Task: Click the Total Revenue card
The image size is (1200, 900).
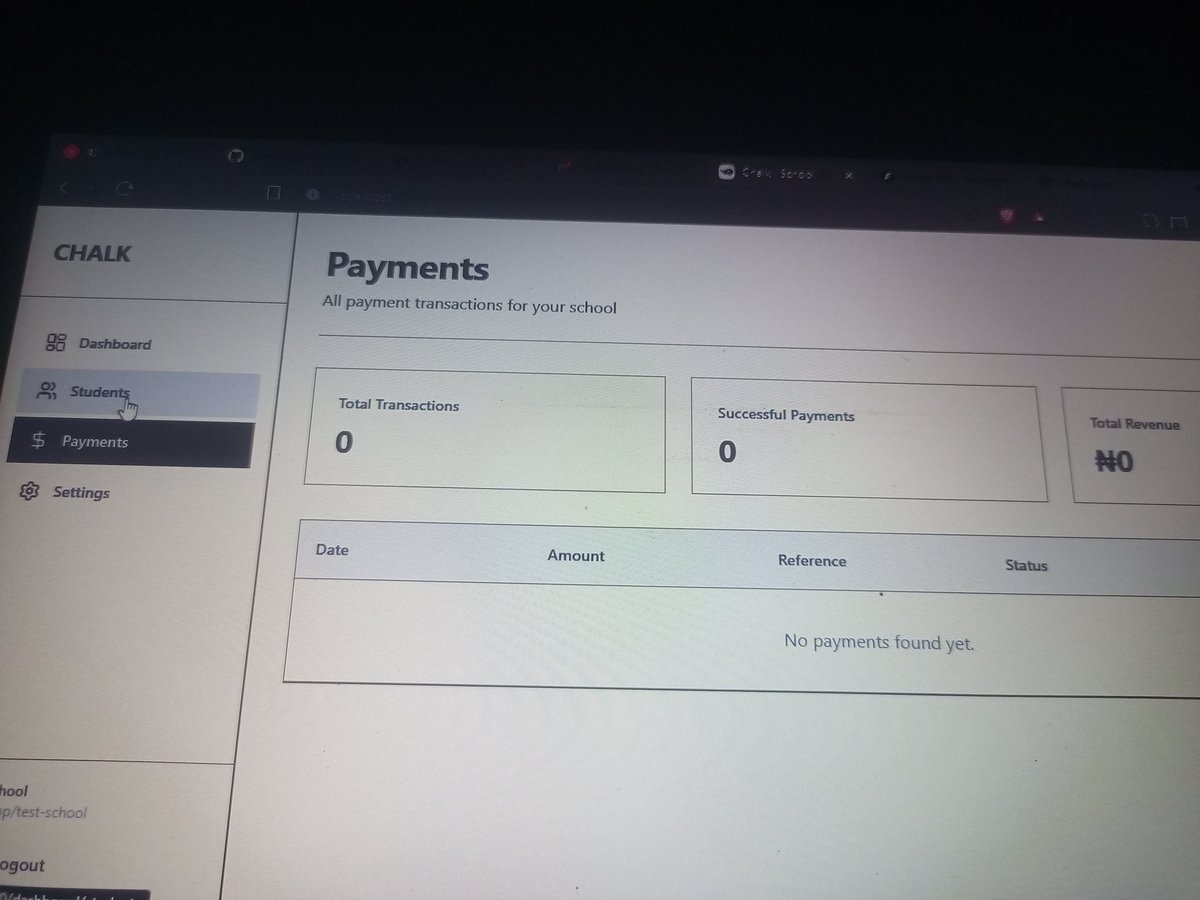Action: click(1130, 445)
